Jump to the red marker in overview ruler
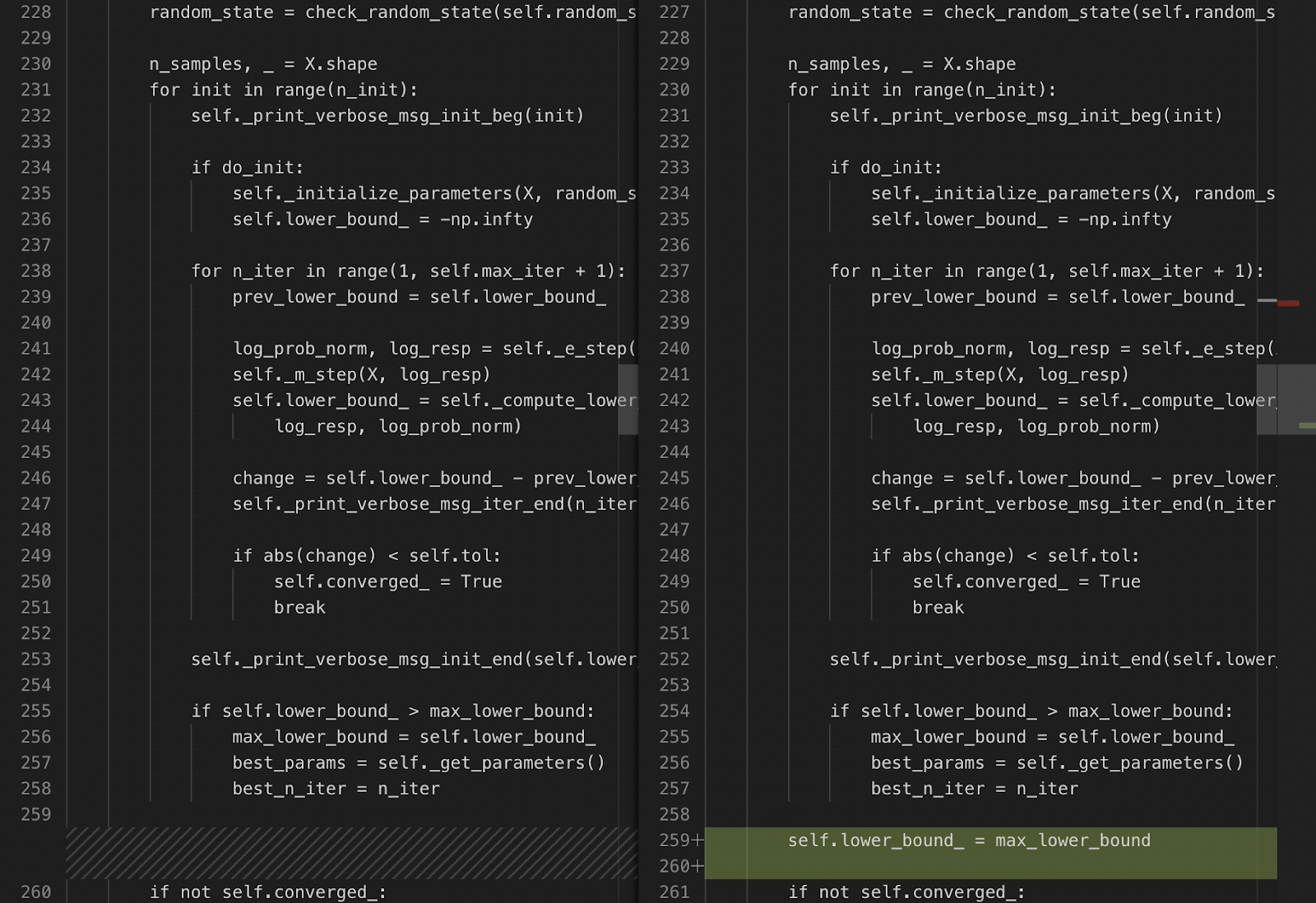 tap(1288, 303)
